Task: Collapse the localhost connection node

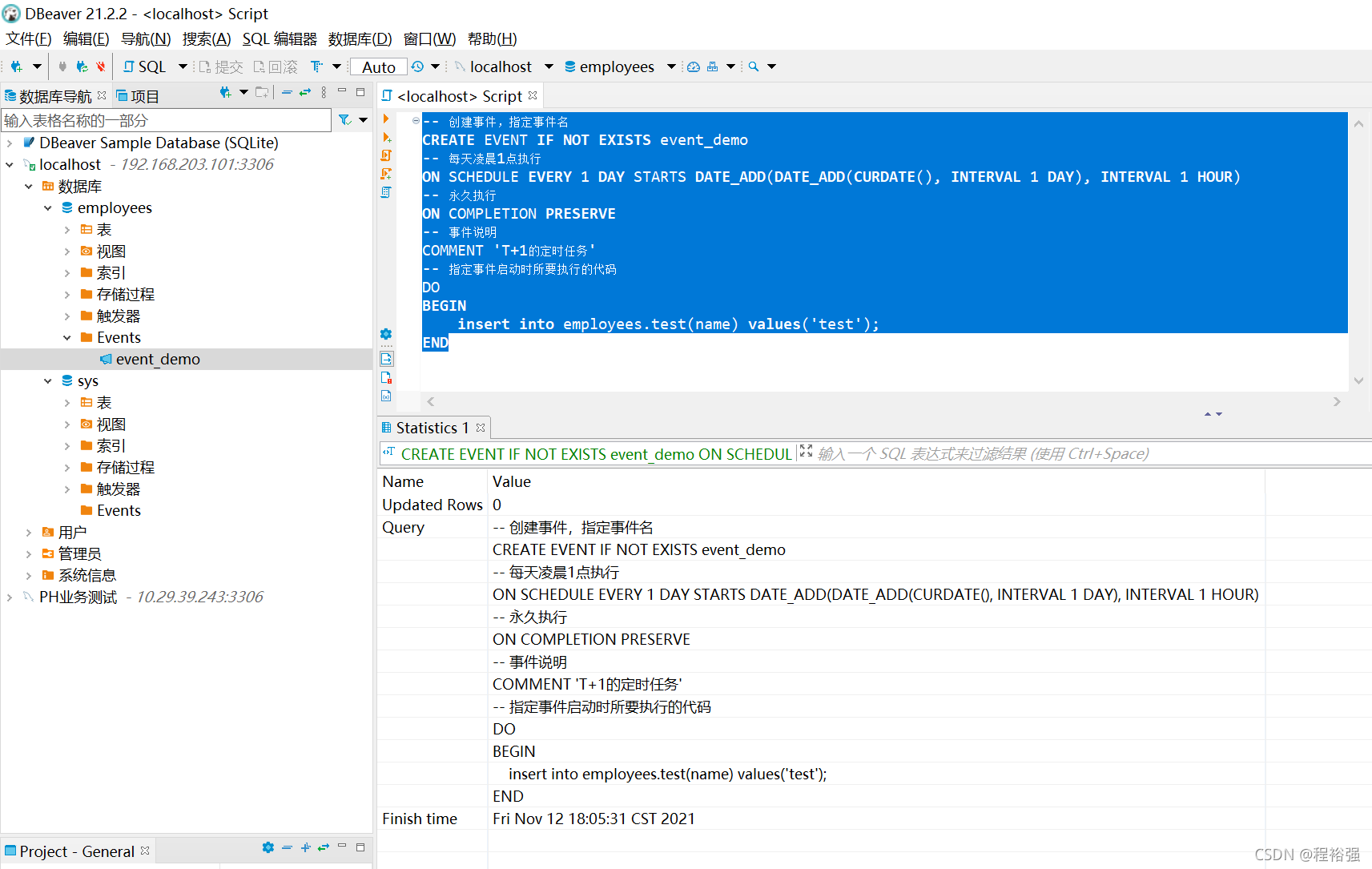Action: tap(10, 164)
